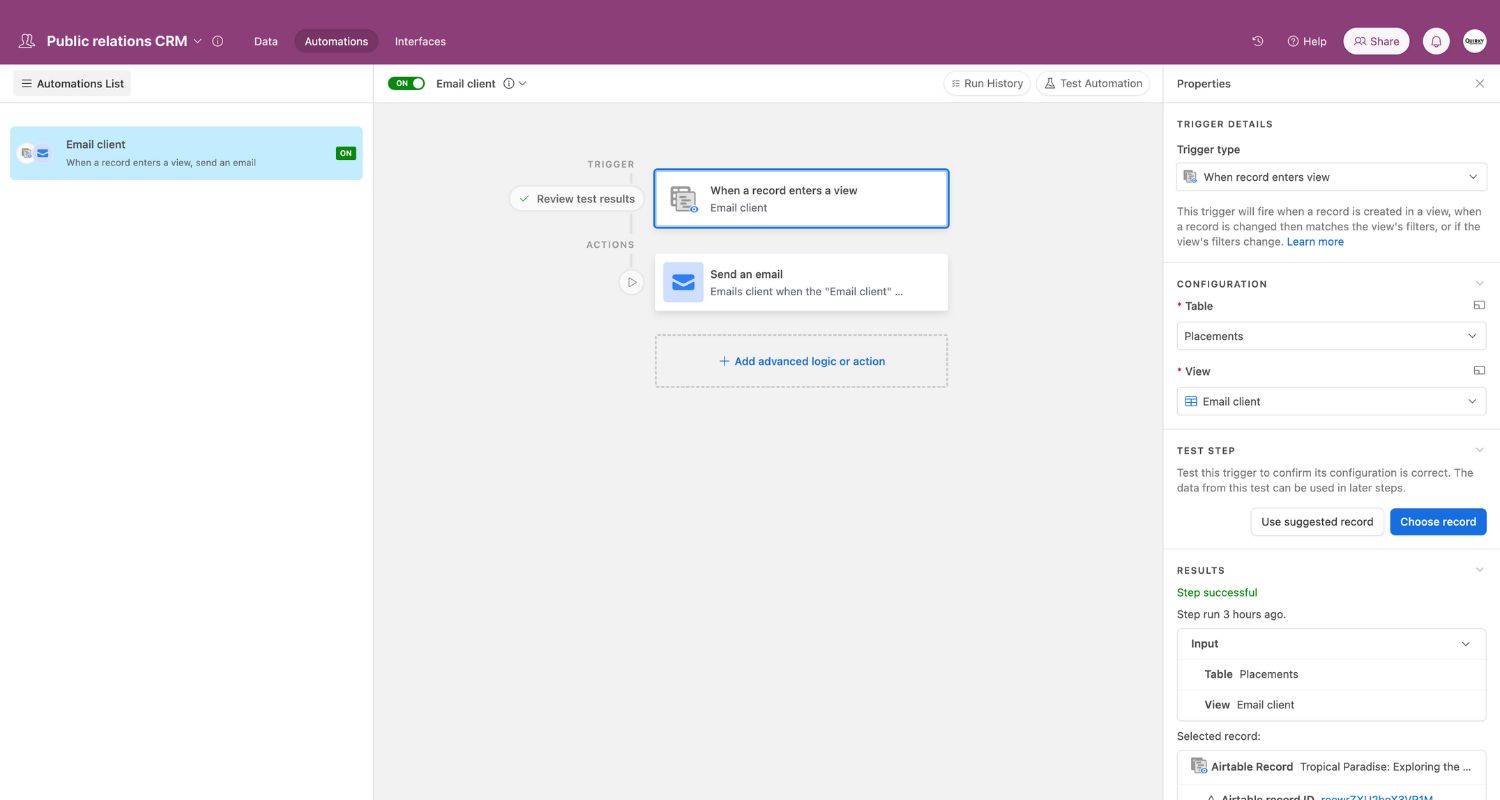Select the Email client automation in the list
Image resolution: width=1500 pixels, height=800 pixels.
pos(186,153)
